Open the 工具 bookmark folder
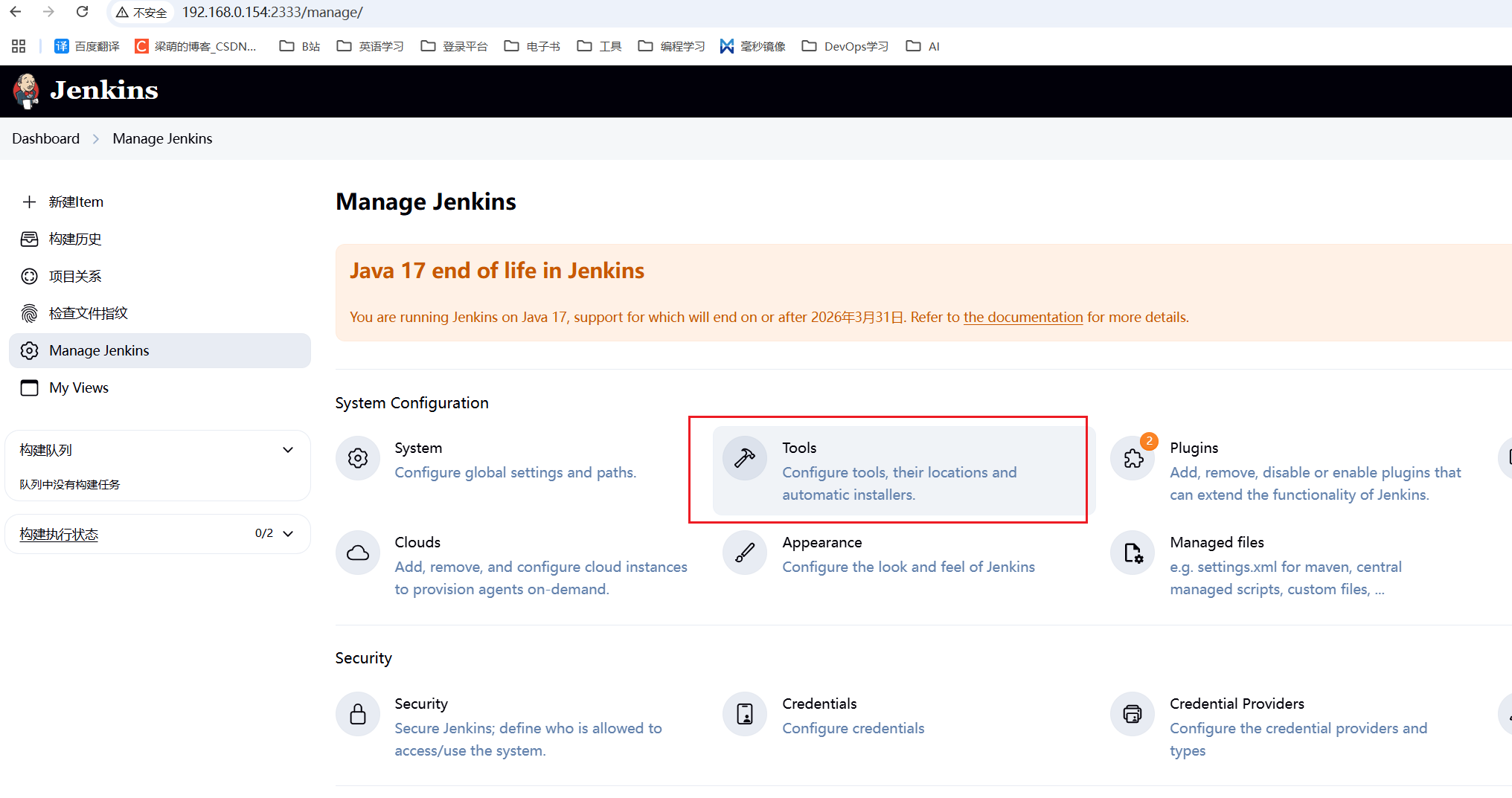This screenshot has height=798, width=1512. [600, 46]
